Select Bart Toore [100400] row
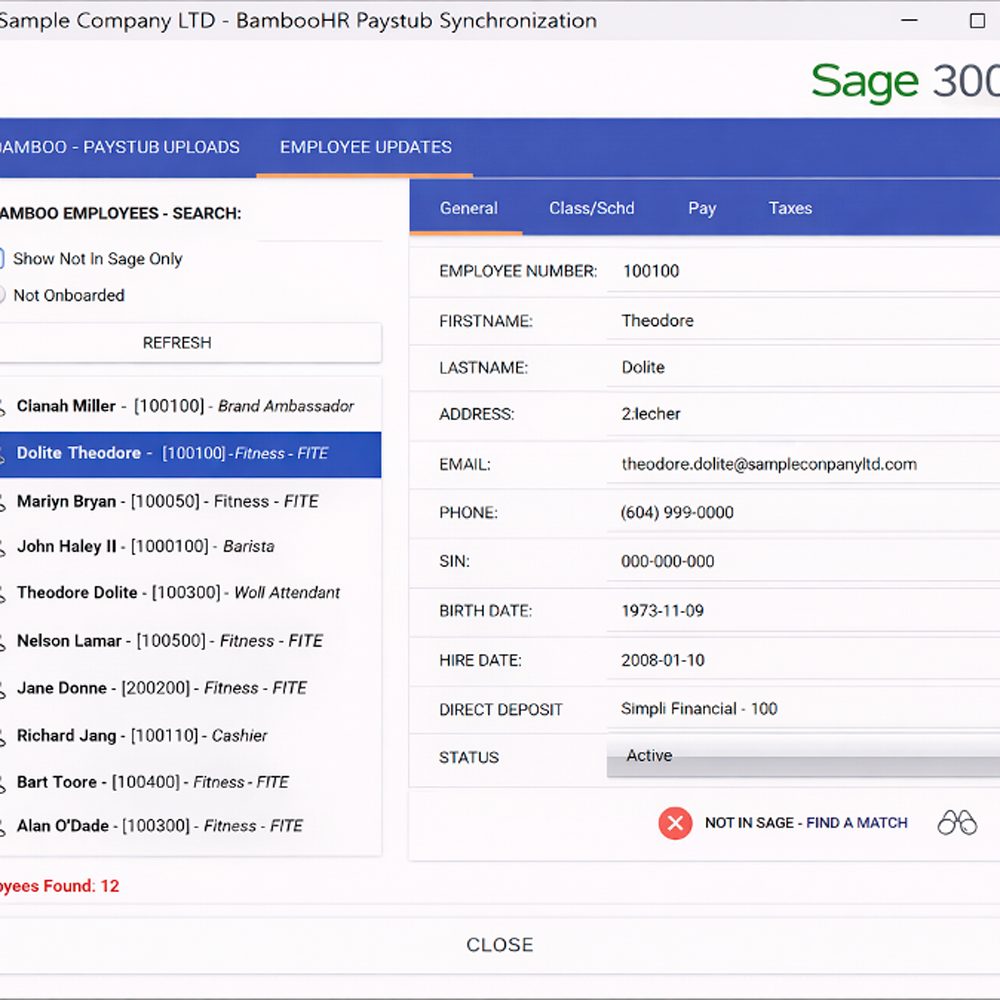This screenshot has width=1000, height=1000. [190, 782]
